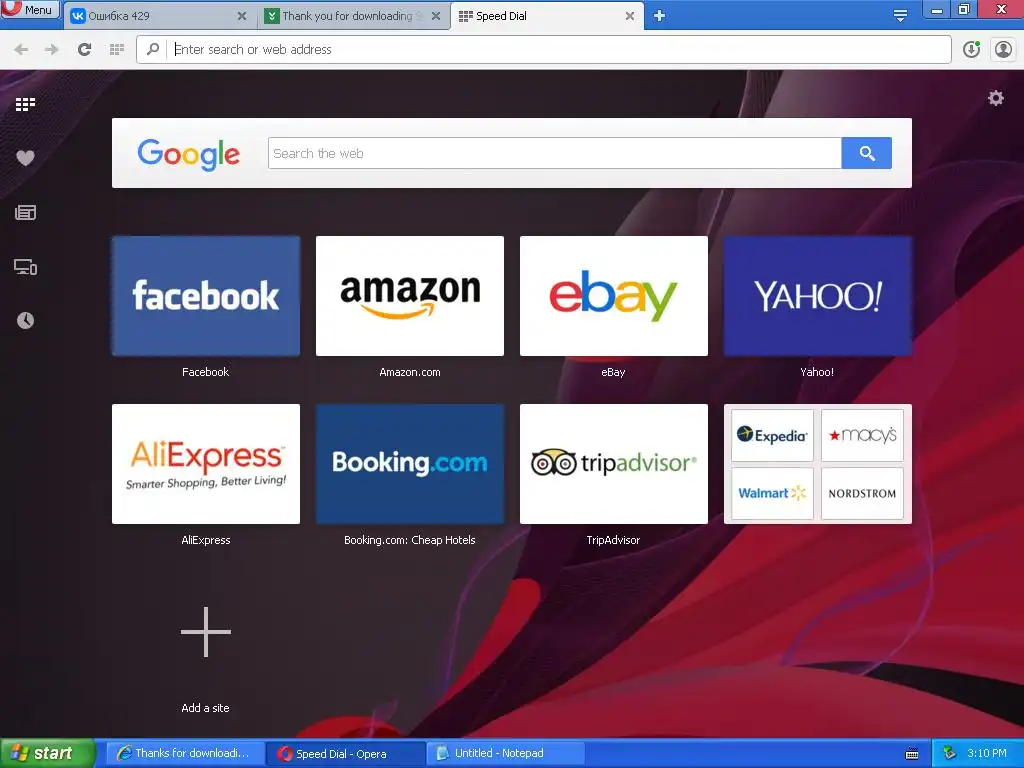1024x768 pixels.
Task: Click the Amazon.com label
Action: [x=409, y=372]
